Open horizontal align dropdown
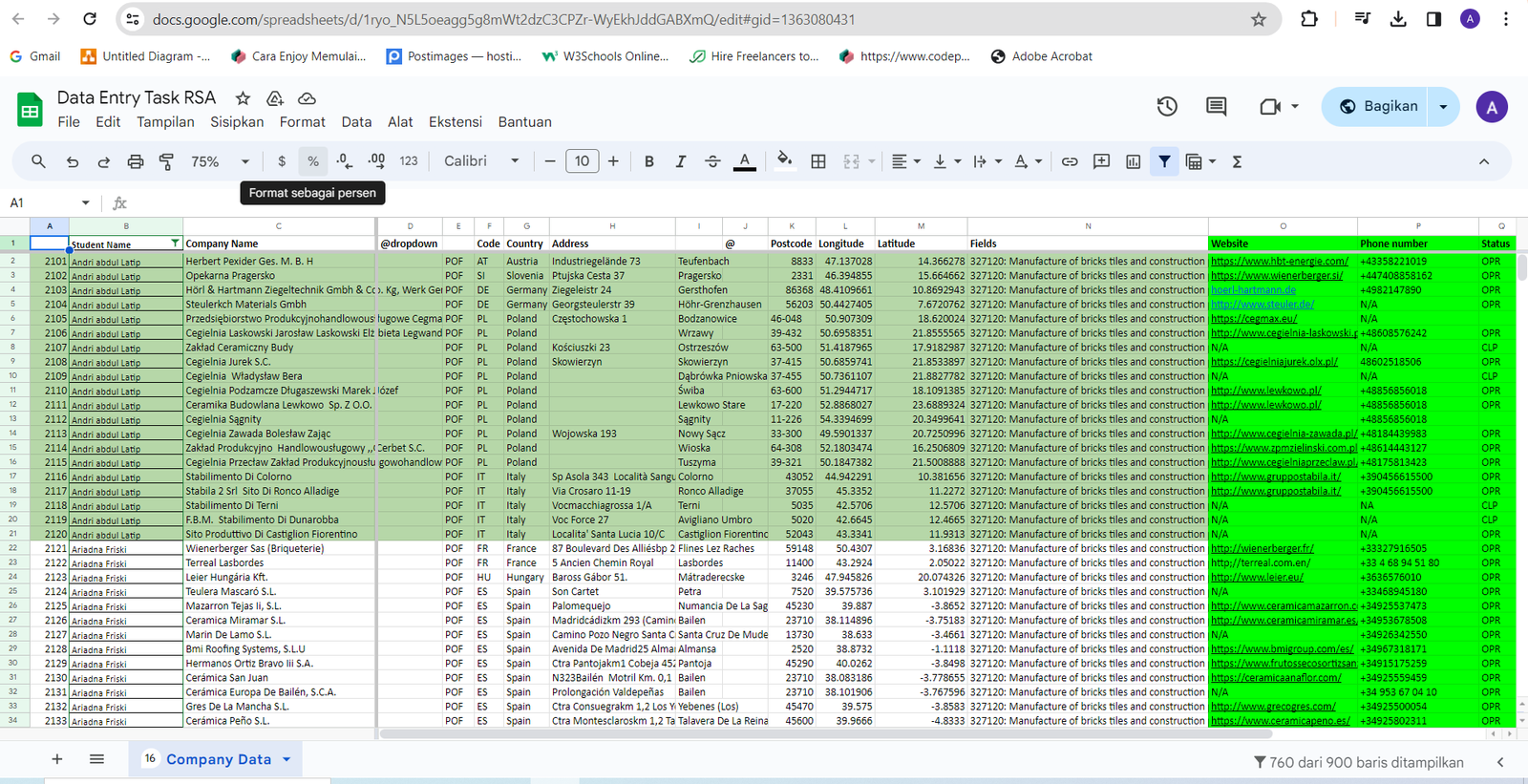Viewport: 1528px width, 784px height. coord(905,161)
